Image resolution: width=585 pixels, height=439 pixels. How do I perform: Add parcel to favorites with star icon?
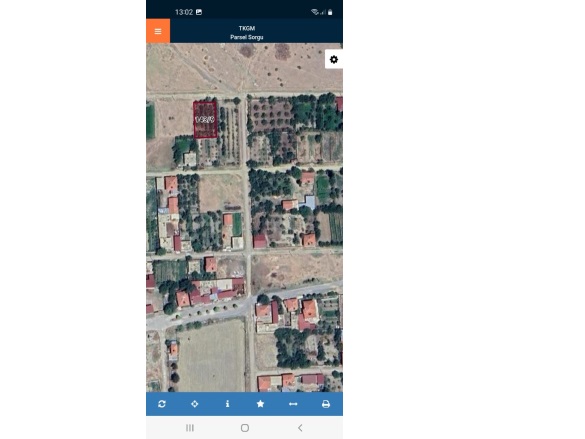(260, 404)
